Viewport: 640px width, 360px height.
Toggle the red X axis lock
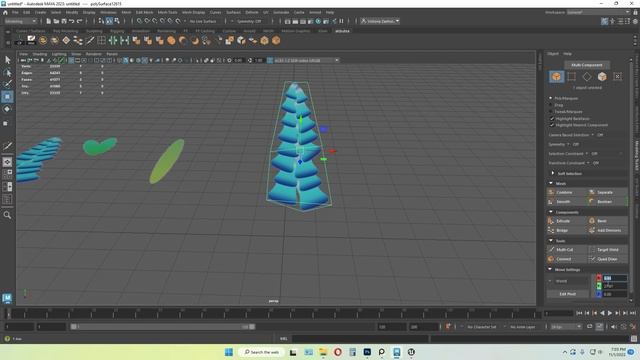(599, 278)
